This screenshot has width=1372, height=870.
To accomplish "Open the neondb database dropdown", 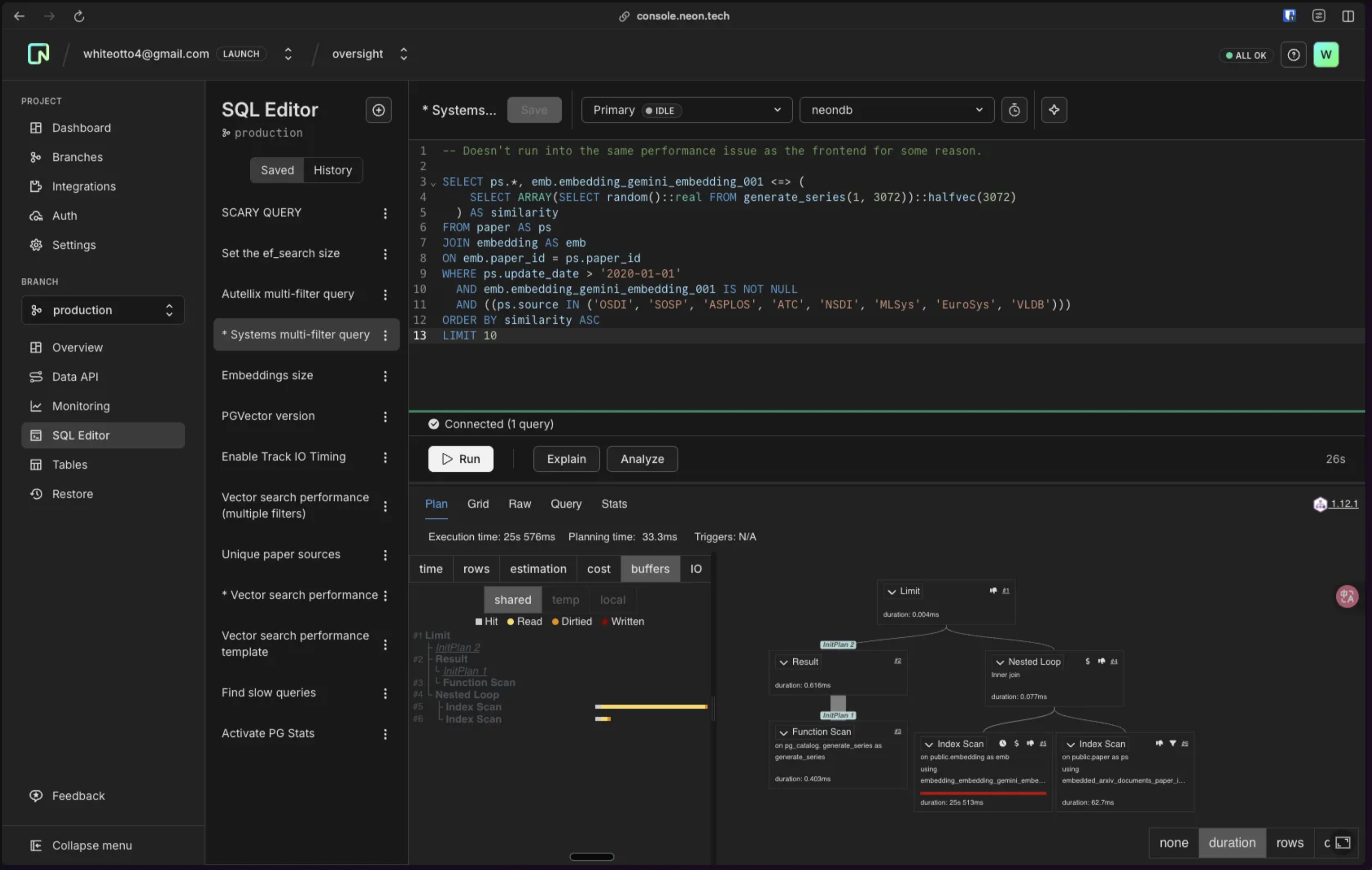I will pyautogui.click(x=896, y=110).
